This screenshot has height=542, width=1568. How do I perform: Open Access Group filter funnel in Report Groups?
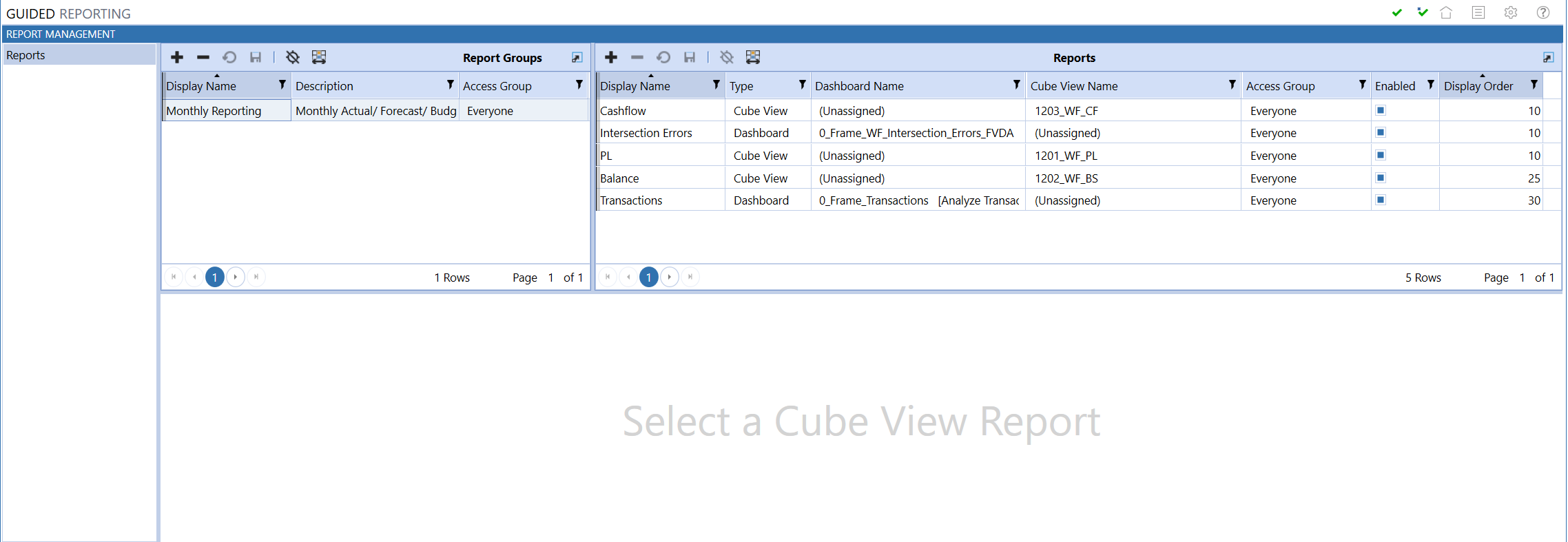pos(579,85)
